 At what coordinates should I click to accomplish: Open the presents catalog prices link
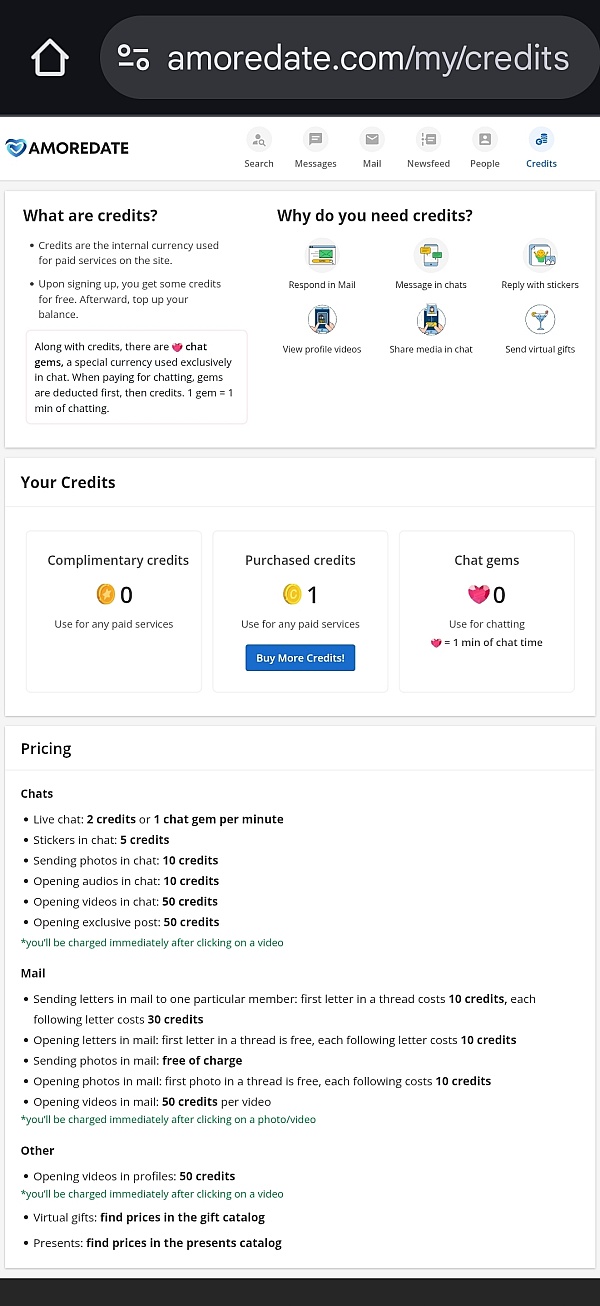coord(184,1243)
